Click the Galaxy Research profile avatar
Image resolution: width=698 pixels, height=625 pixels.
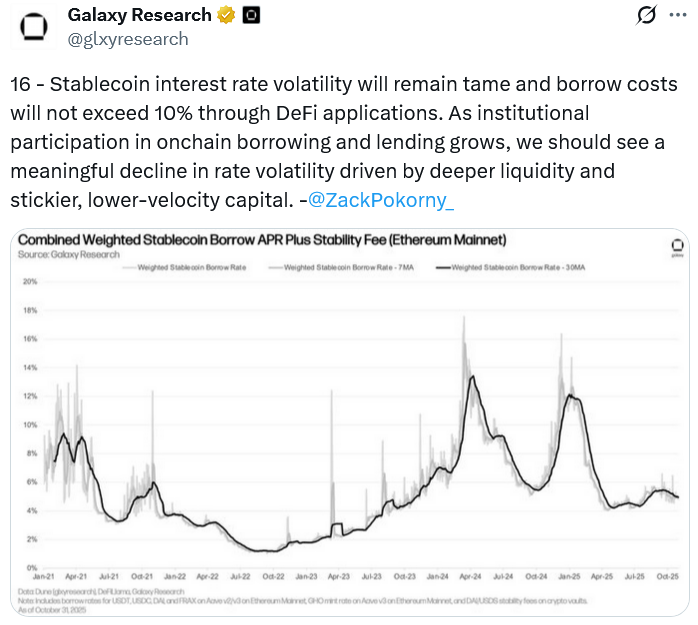pos(32,27)
